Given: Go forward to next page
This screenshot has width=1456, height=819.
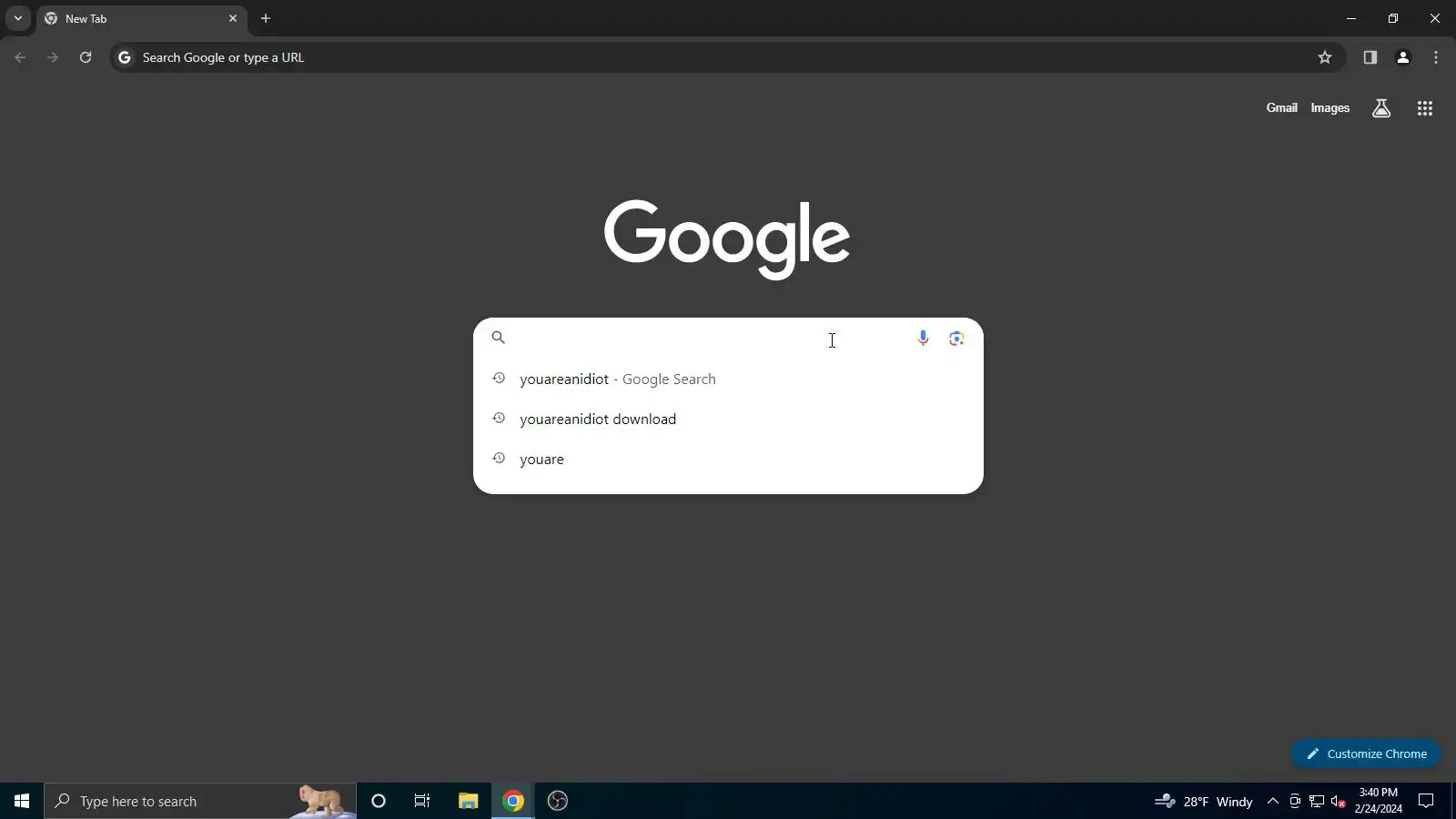Looking at the screenshot, I should coord(53,57).
